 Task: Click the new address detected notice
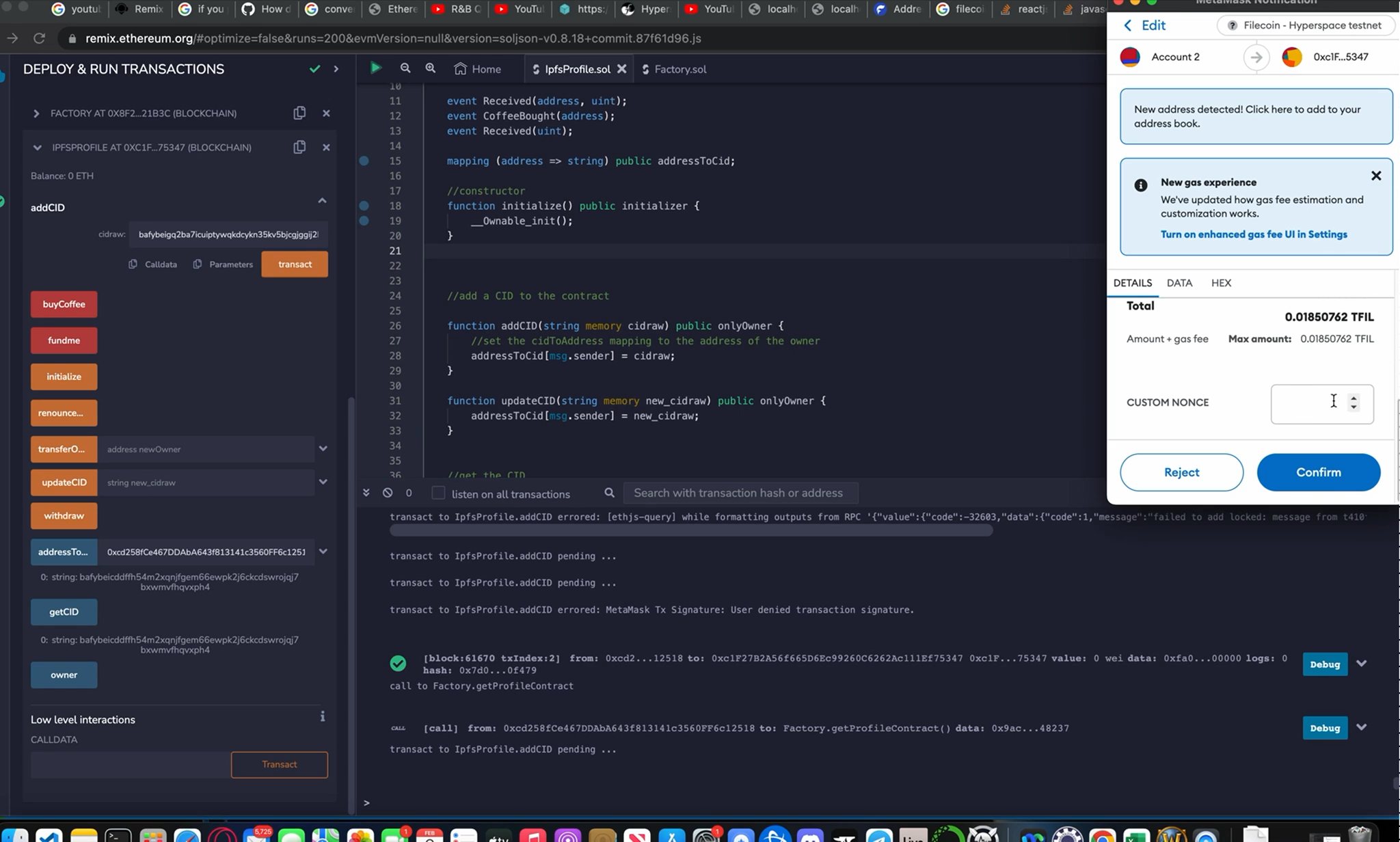1256,116
